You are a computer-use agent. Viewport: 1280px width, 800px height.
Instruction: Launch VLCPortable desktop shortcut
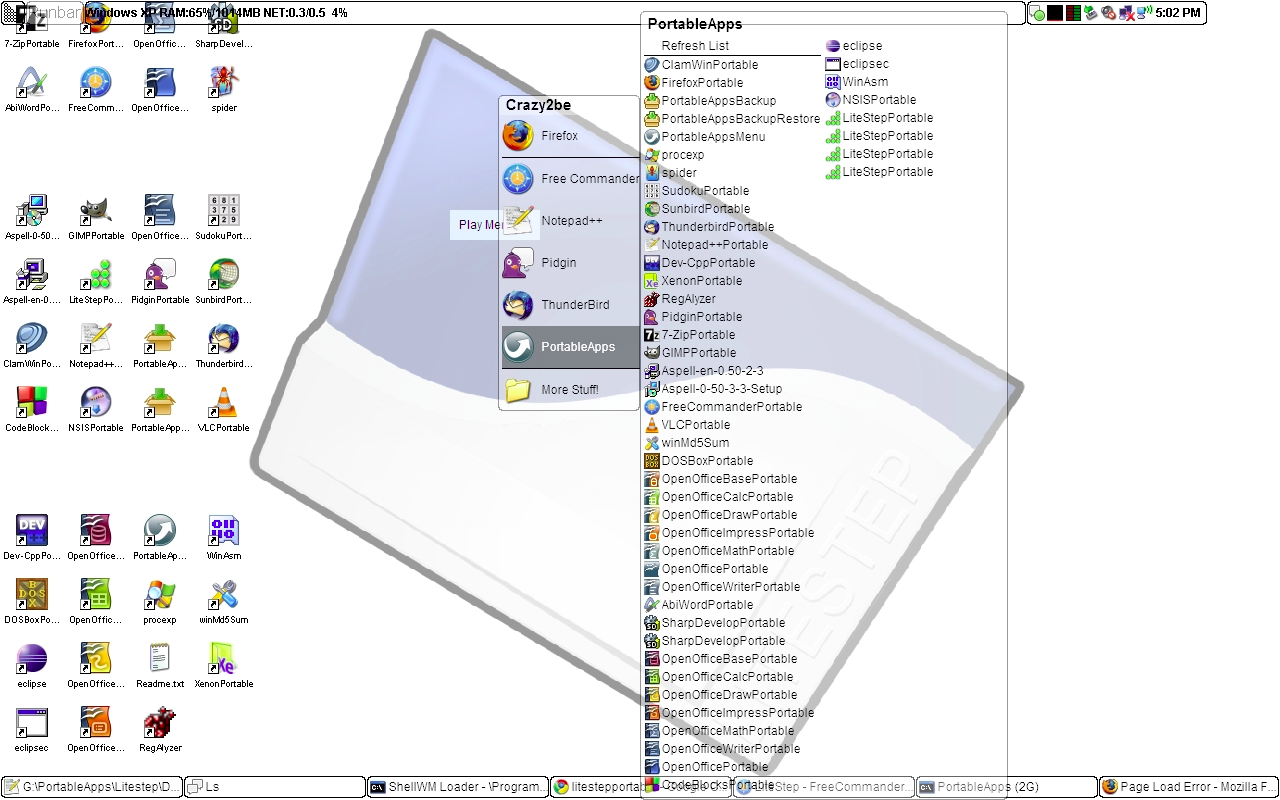pos(224,409)
